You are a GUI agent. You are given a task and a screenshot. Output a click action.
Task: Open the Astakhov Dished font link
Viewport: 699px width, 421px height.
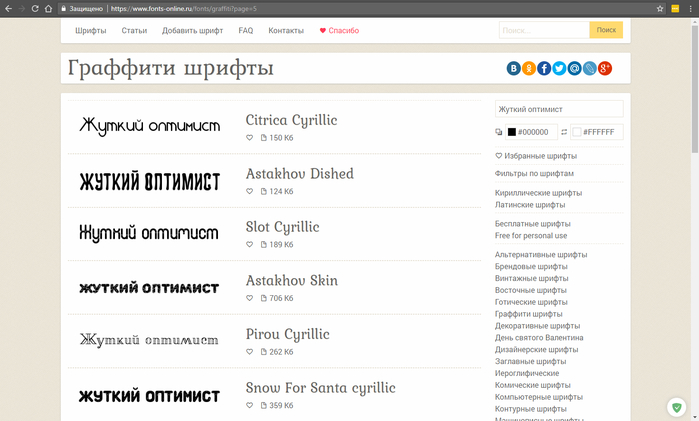[x=300, y=173]
